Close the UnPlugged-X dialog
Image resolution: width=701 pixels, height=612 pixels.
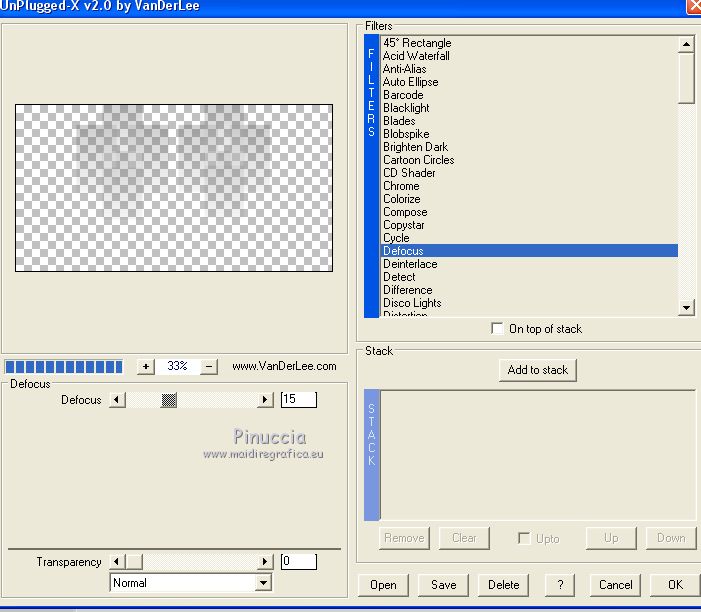(694, 6)
